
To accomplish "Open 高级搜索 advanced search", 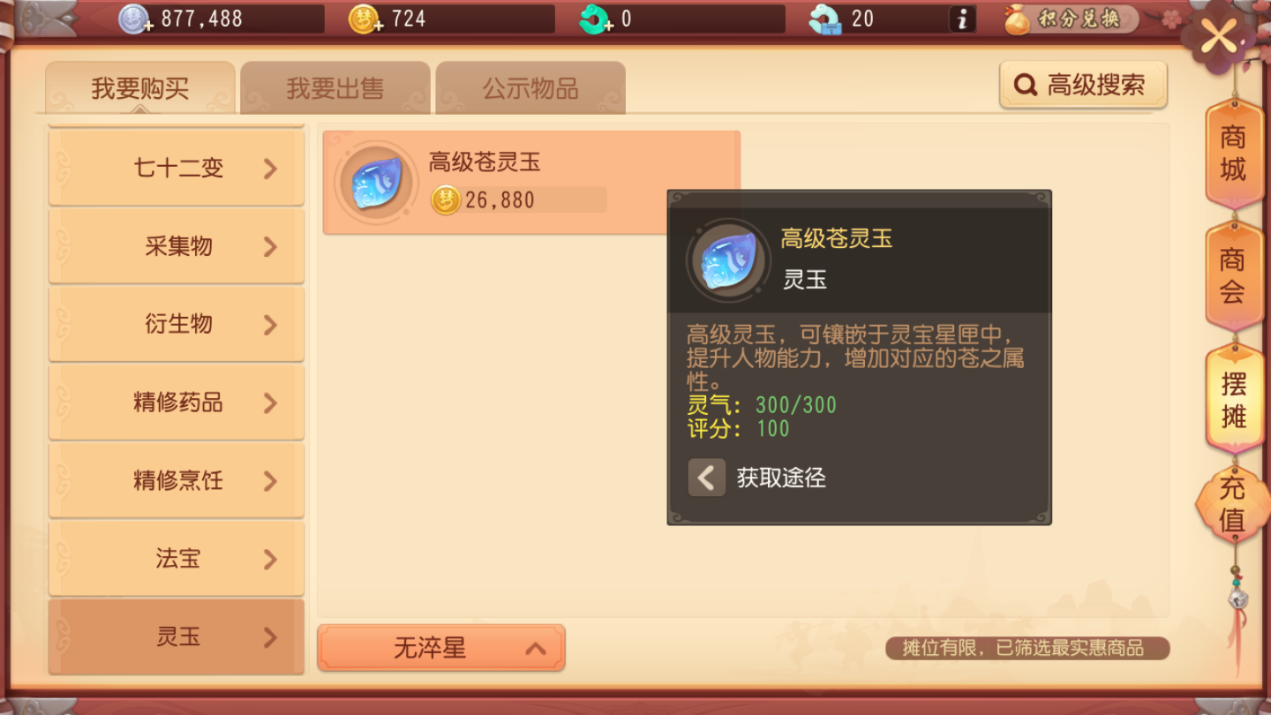I will (1083, 86).
